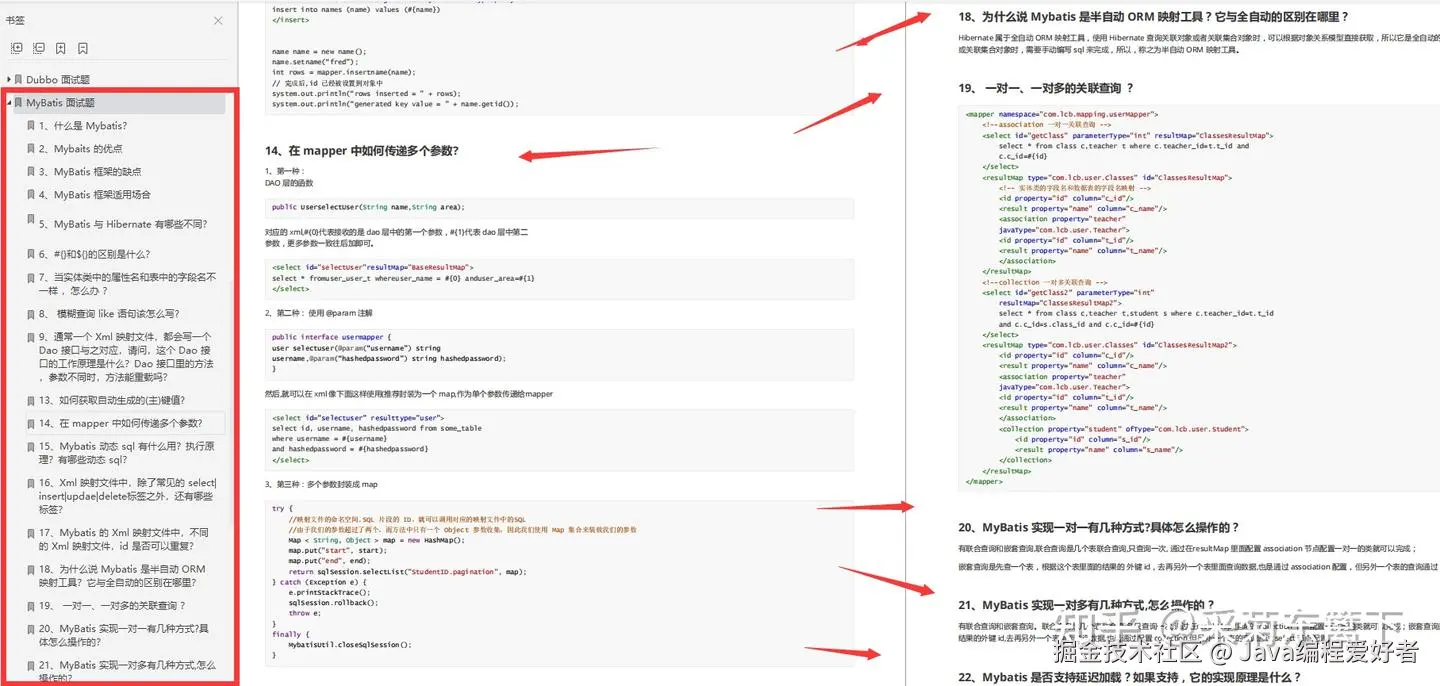Click bookmark icon beside 6、#{}和${}的区别
This screenshot has width=1440, height=686.
pyautogui.click(x=32, y=255)
